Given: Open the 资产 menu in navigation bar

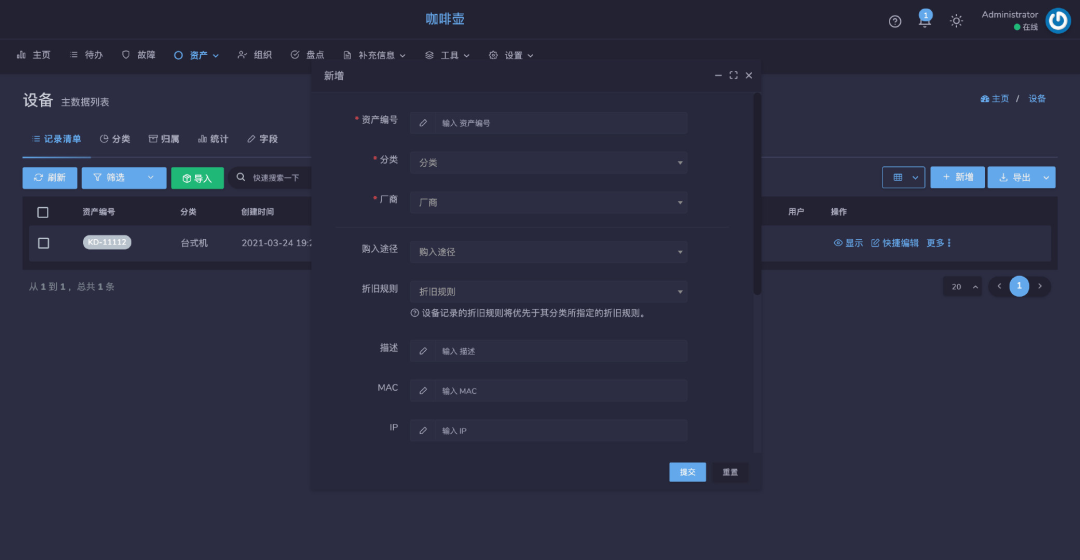Looking at the screenshot, I should (x=197, y=55).
